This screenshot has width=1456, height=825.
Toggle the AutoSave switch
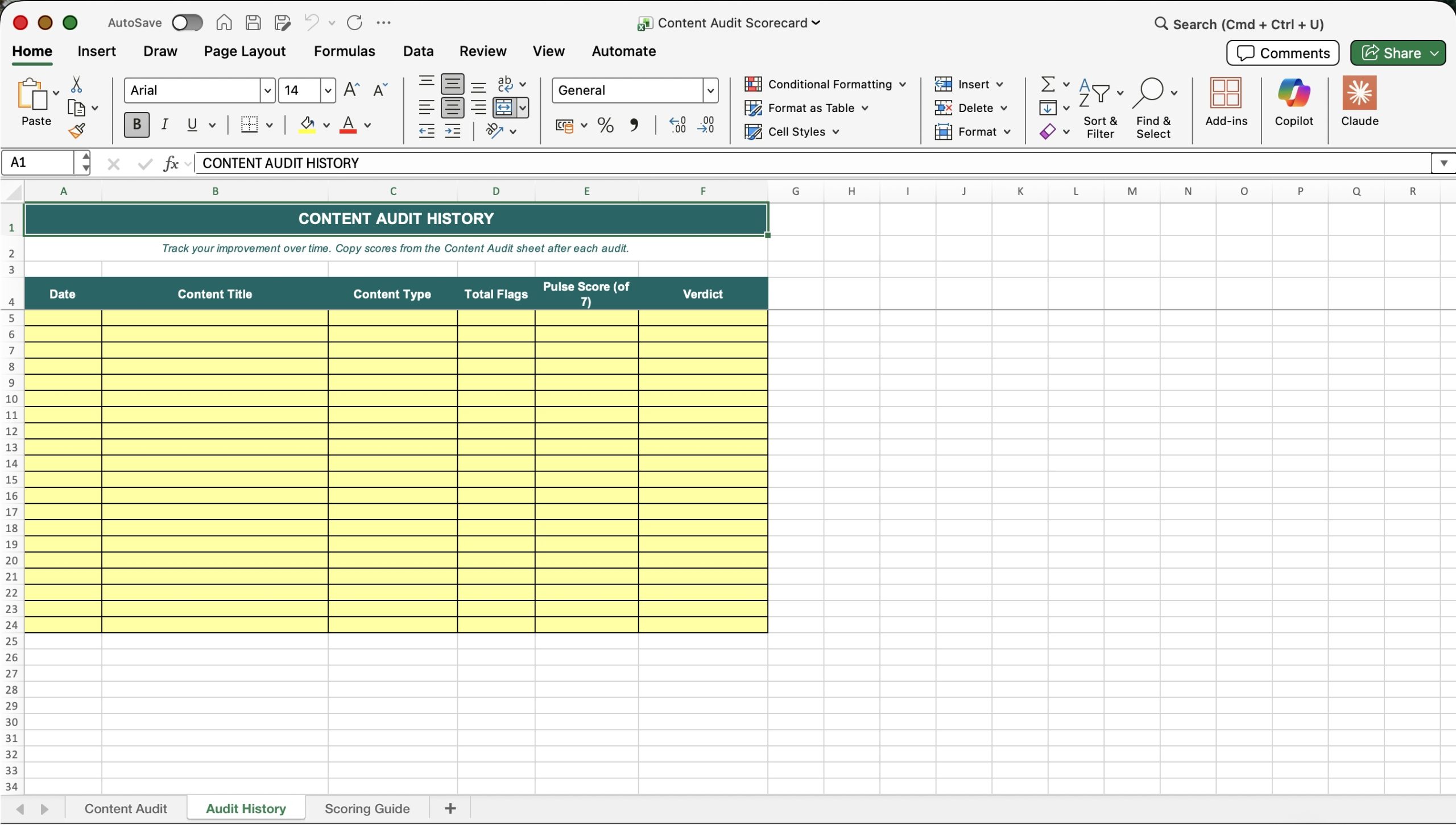pyautogui.click(x=187, y=23)
